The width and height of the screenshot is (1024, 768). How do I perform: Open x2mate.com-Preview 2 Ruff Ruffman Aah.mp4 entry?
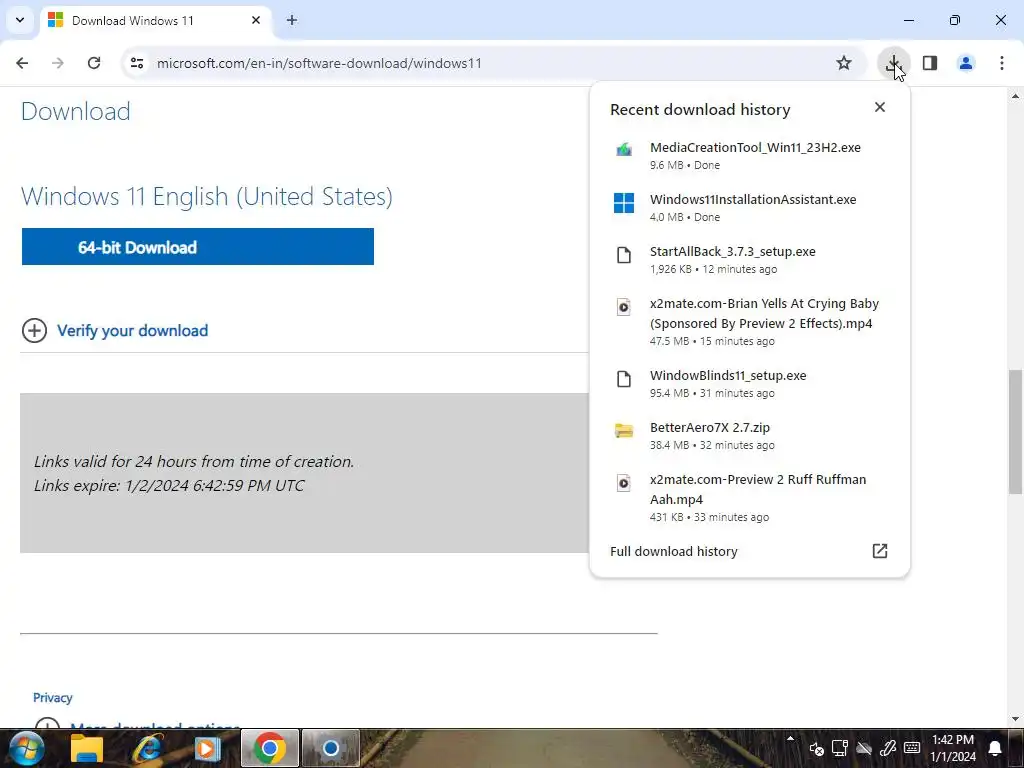(x=750, y=498)
